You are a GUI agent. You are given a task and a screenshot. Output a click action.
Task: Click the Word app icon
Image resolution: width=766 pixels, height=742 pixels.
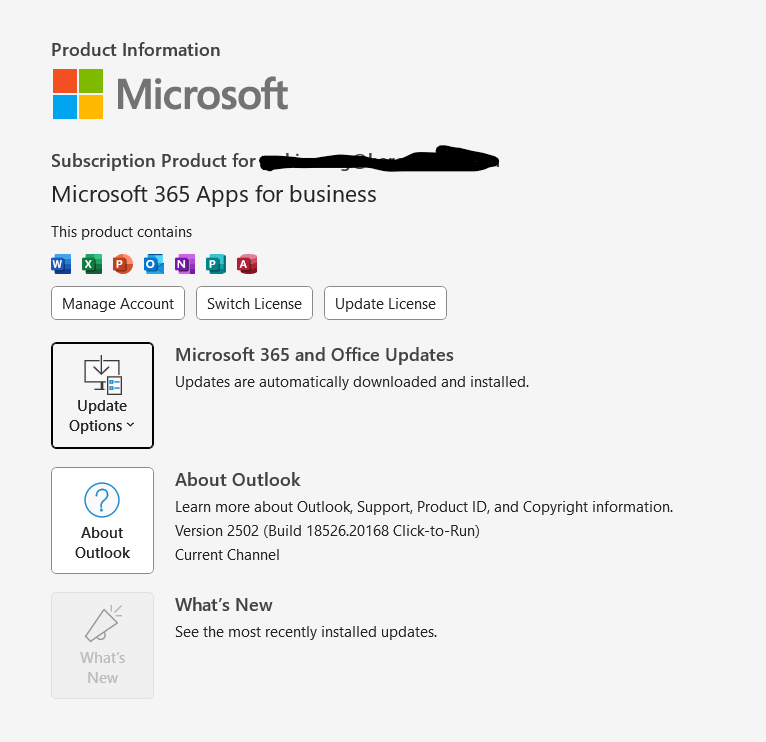pos(61,264)
